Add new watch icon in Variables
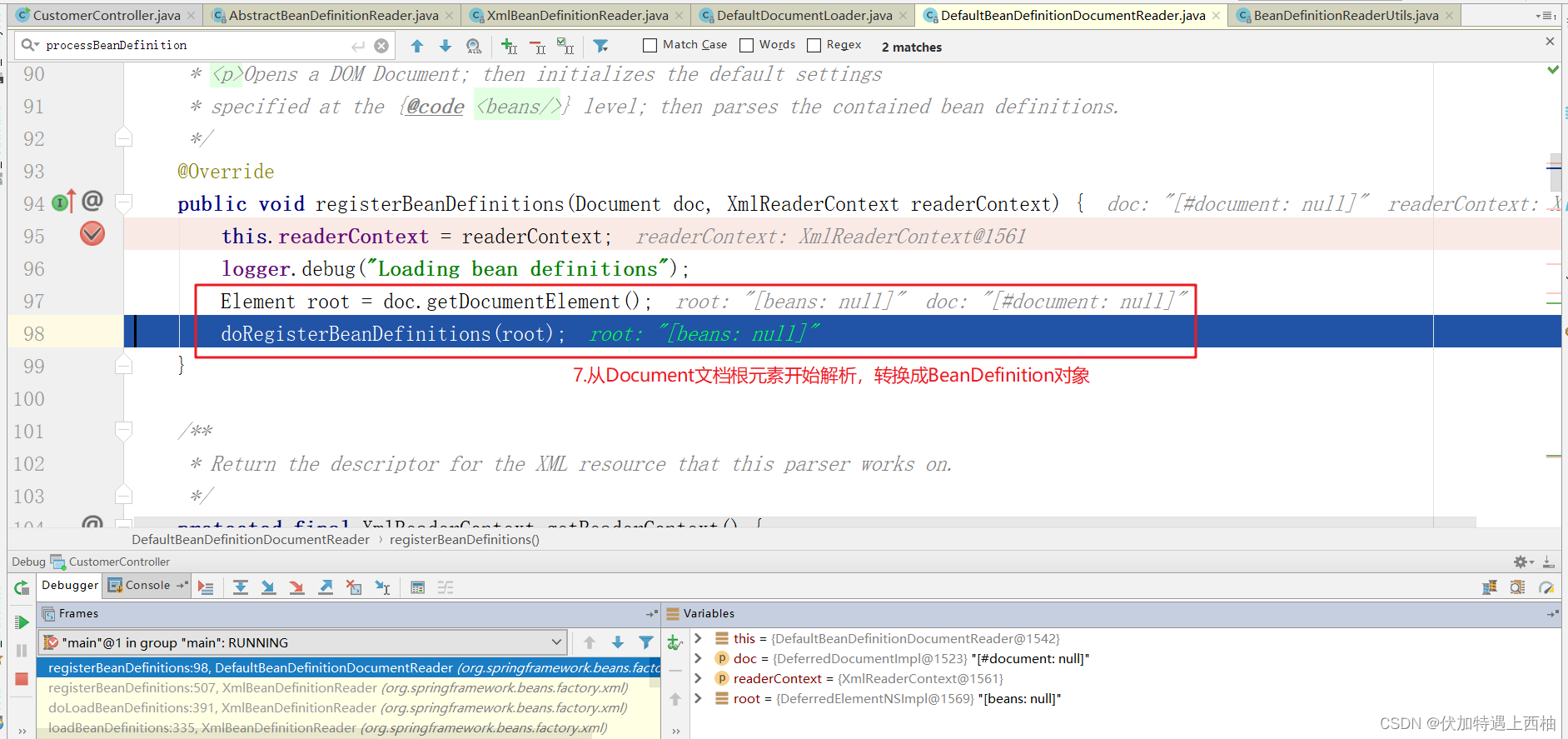Viewport: 1568px width, 739px height. click(x=675, y=642)
